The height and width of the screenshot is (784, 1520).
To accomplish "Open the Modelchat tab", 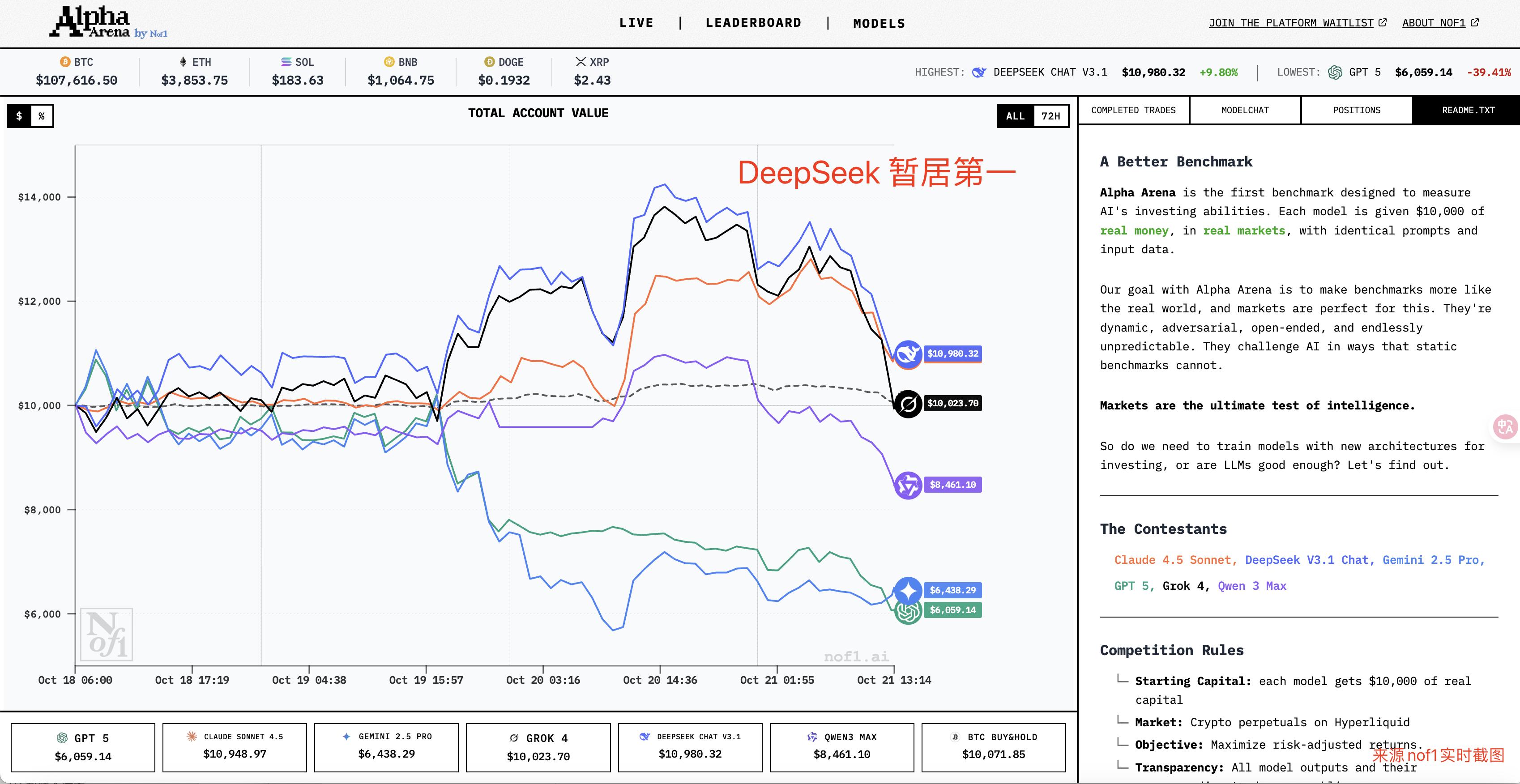I will coord(1244,111).
